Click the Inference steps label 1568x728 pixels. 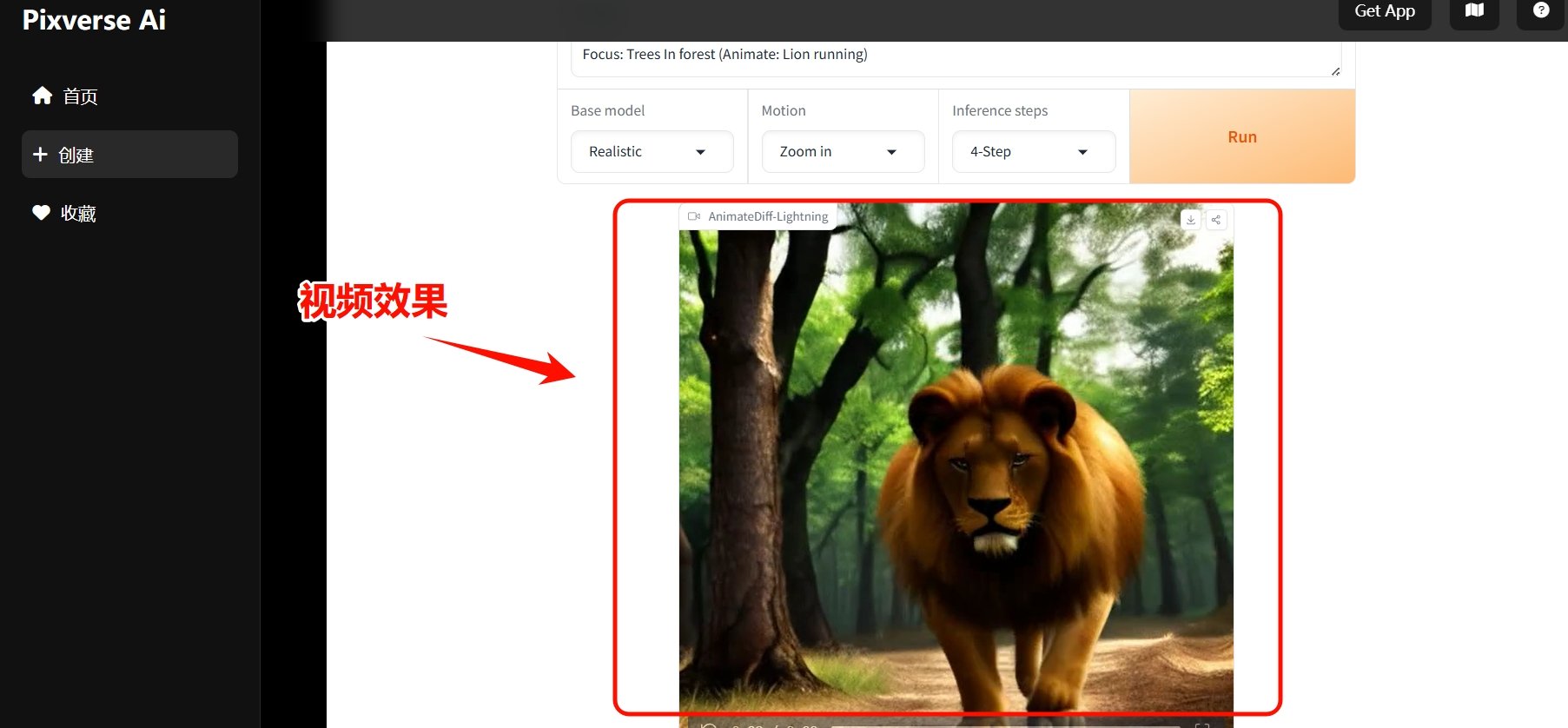(x=1000, y=110)
